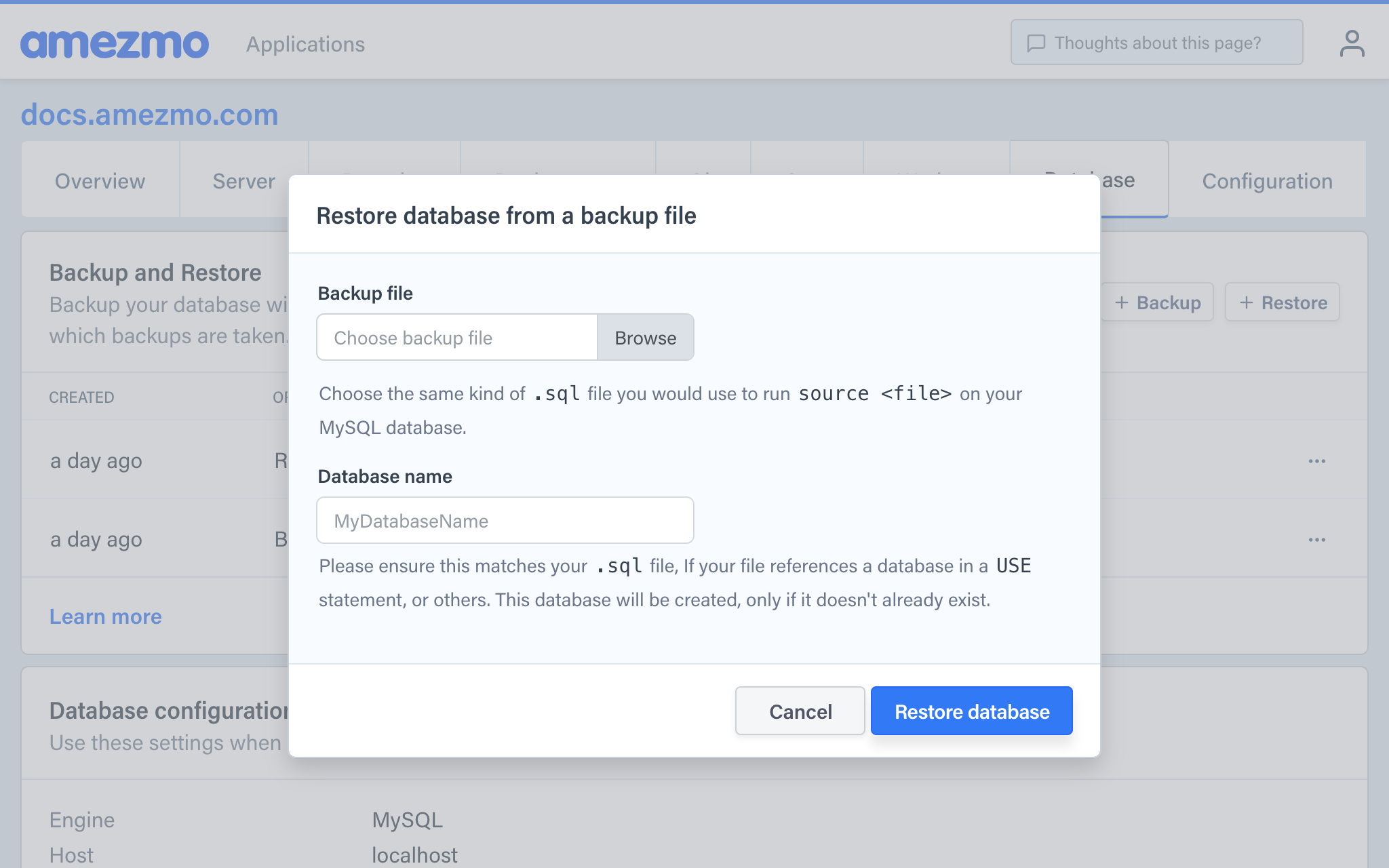Open the docs.amezmo.com heading link
The width and height of the screenshot is (1389, 868).
(149, 115)
